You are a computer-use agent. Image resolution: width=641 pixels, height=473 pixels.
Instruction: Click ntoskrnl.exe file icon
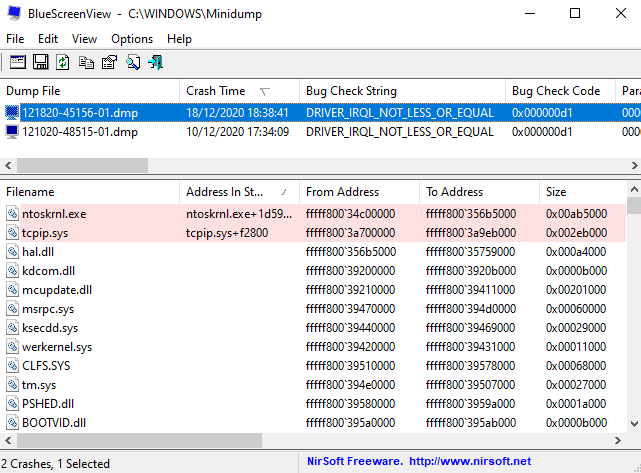[12, 213]
